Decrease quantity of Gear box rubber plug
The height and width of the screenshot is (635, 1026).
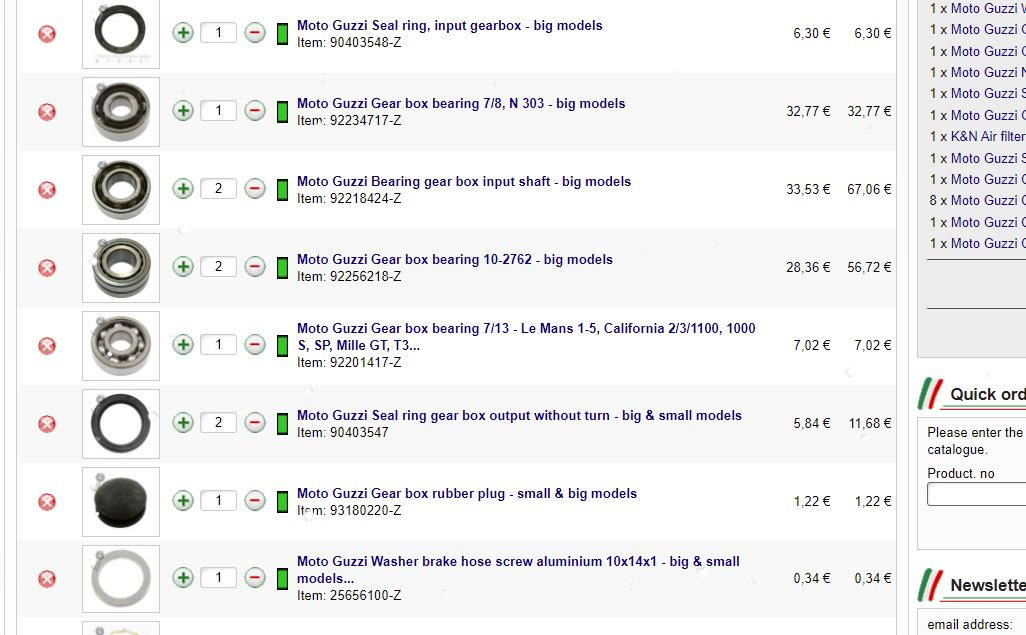point(255,501)
